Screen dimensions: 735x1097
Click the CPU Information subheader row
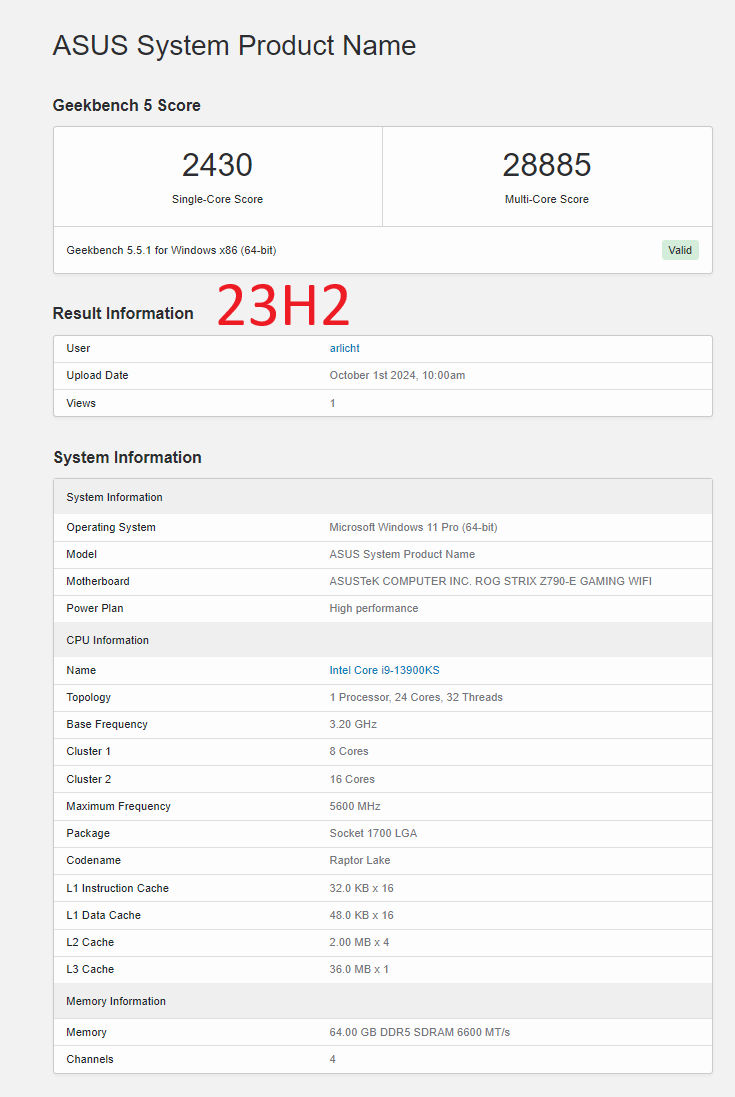383,640
